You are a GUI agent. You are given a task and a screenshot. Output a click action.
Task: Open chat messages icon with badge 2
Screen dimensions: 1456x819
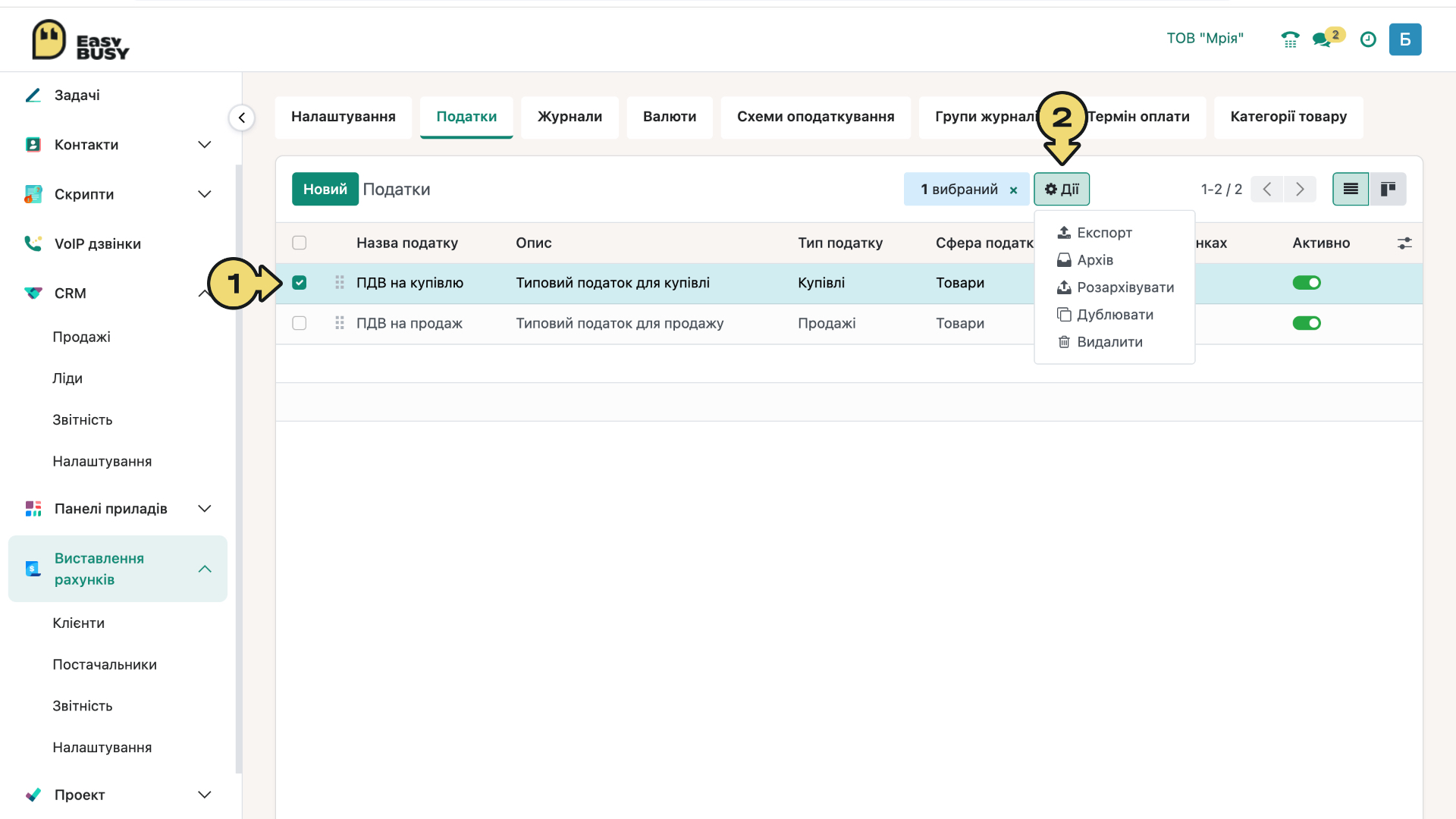[1327, 38]
